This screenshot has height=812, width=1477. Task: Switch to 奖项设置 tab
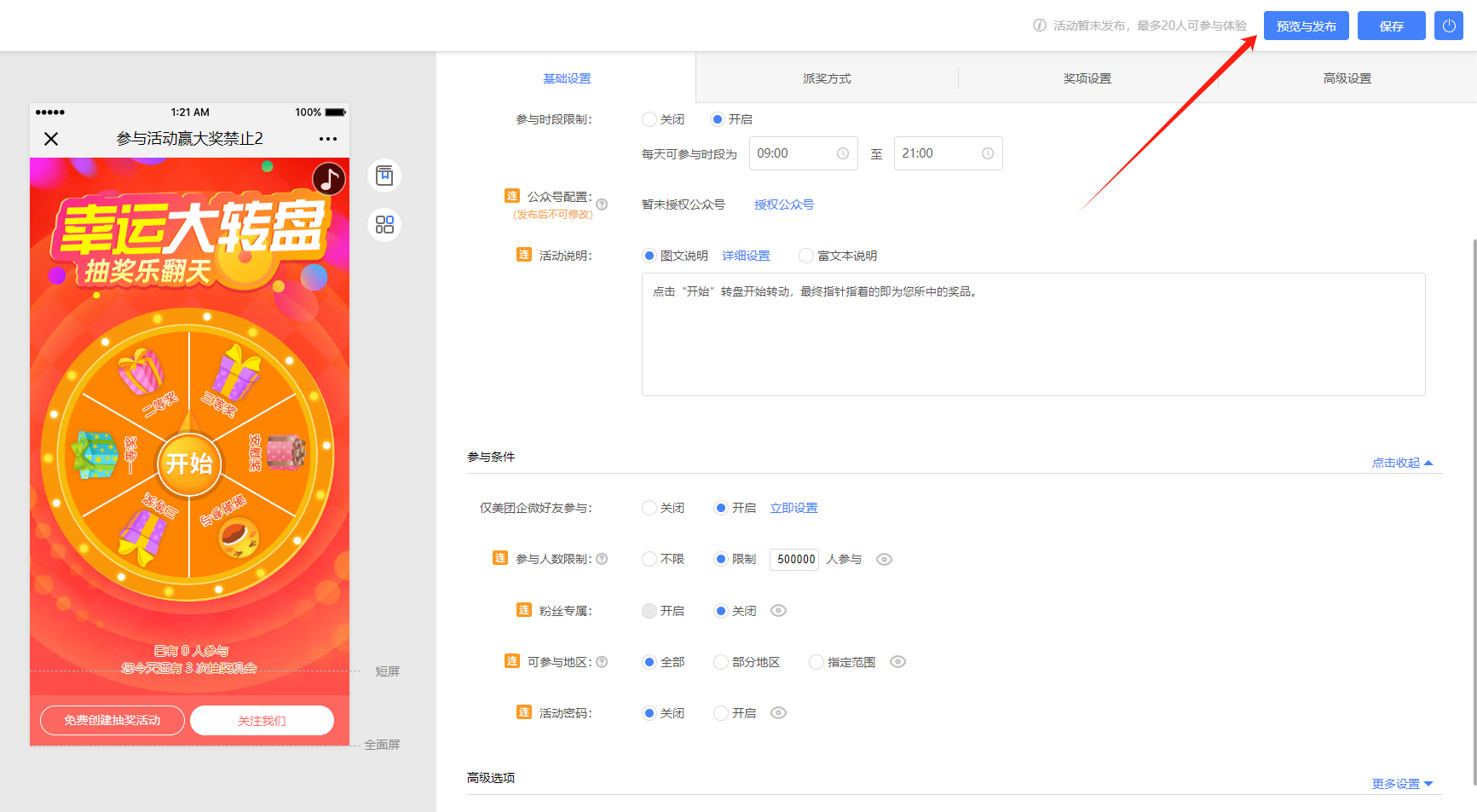click(1088, 78)
